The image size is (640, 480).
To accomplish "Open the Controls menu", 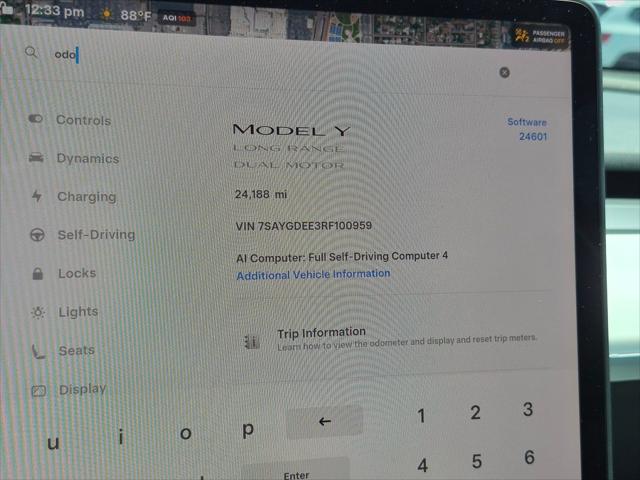I will point(84,120).
